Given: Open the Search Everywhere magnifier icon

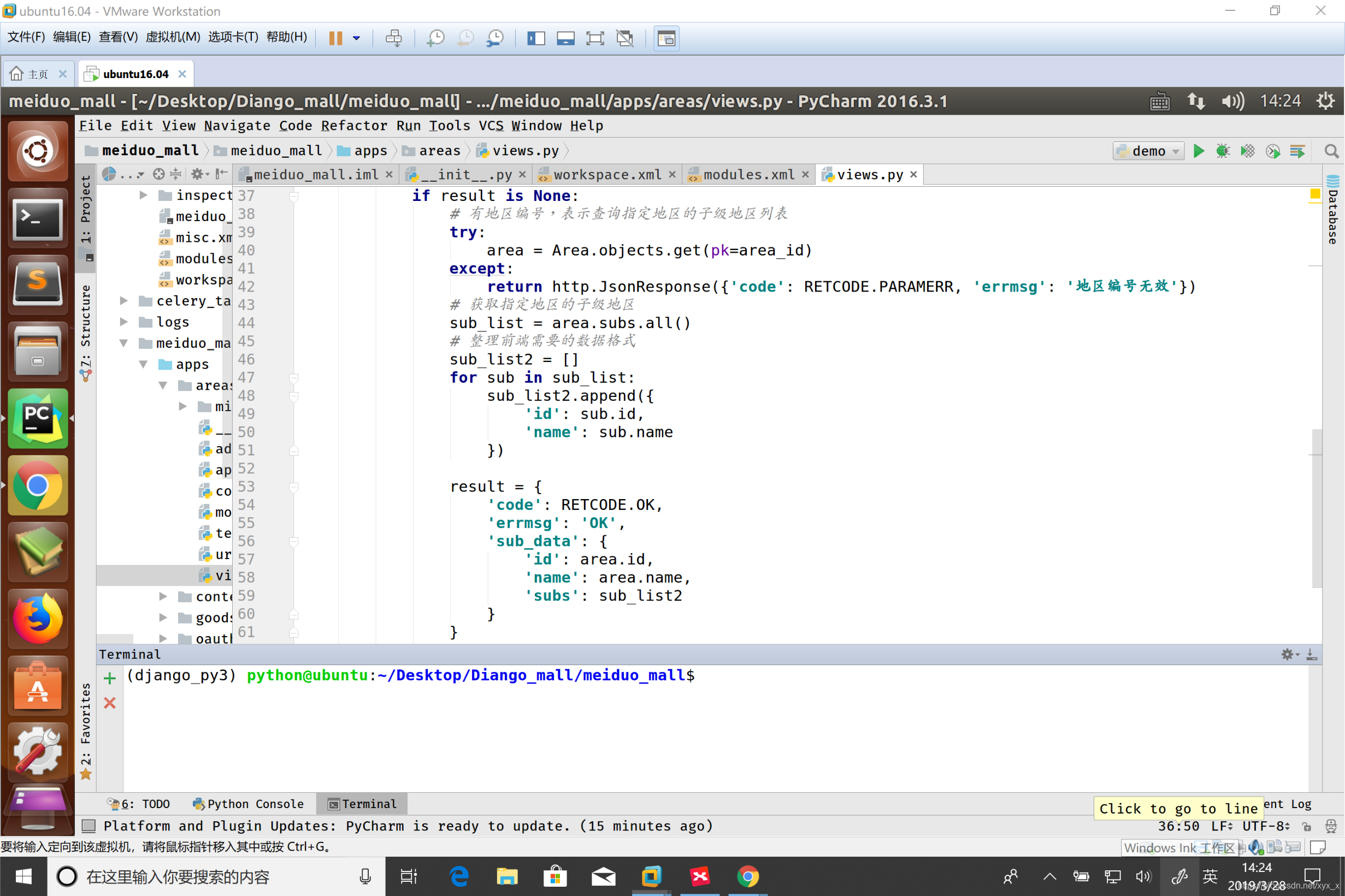Looking at the screenshot, I should click(1331, 151).
